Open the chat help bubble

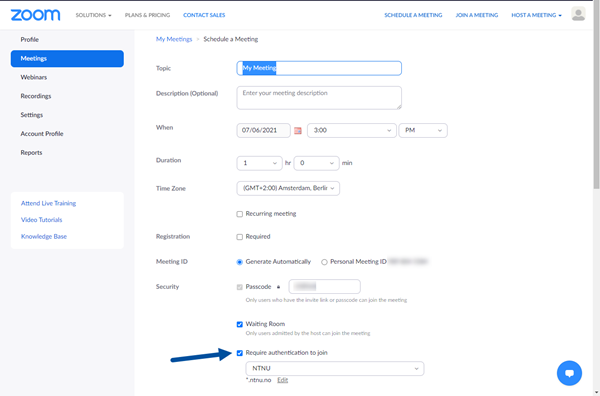tap(569, 373)
